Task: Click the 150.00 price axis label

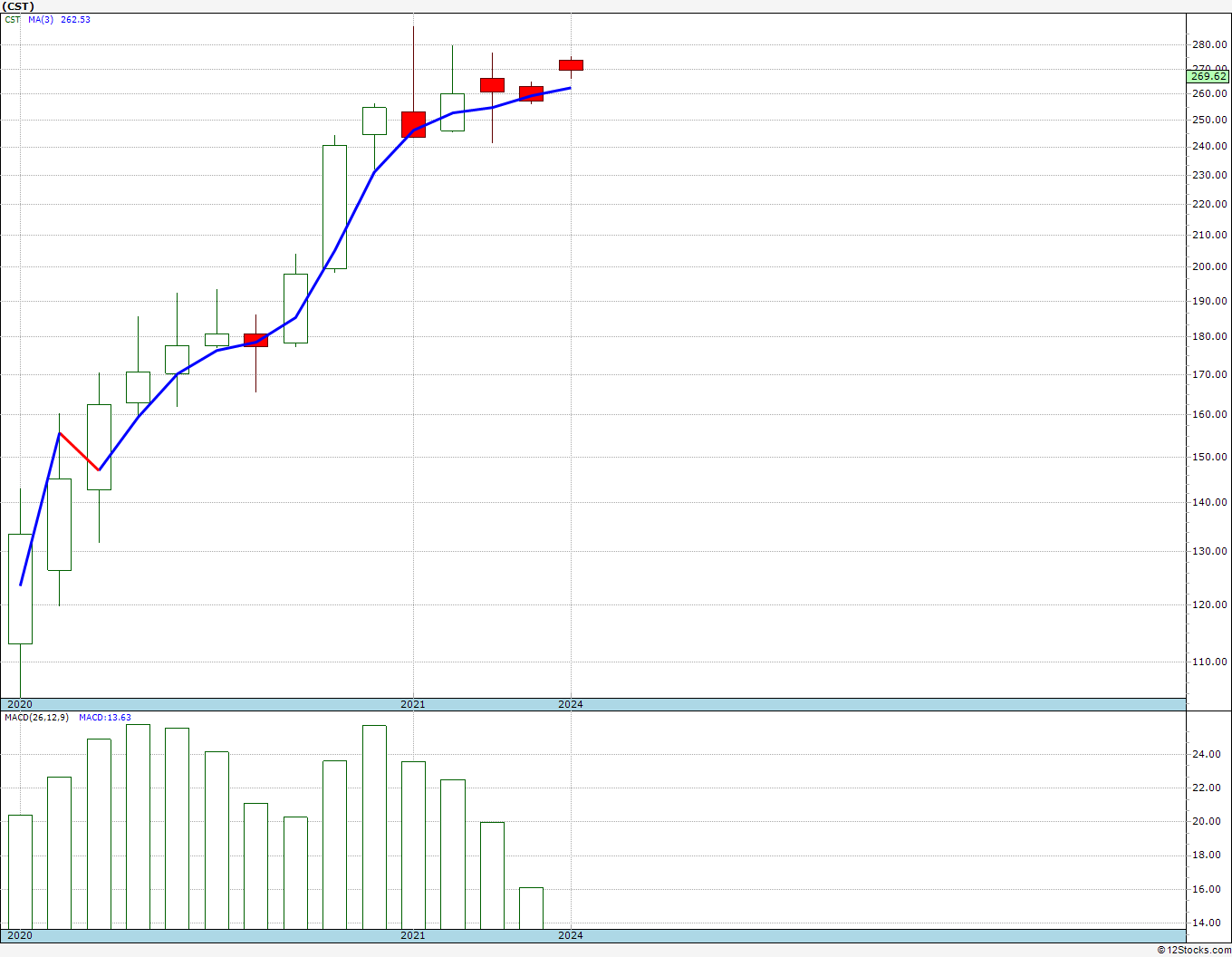Action: pos(1209,457)
